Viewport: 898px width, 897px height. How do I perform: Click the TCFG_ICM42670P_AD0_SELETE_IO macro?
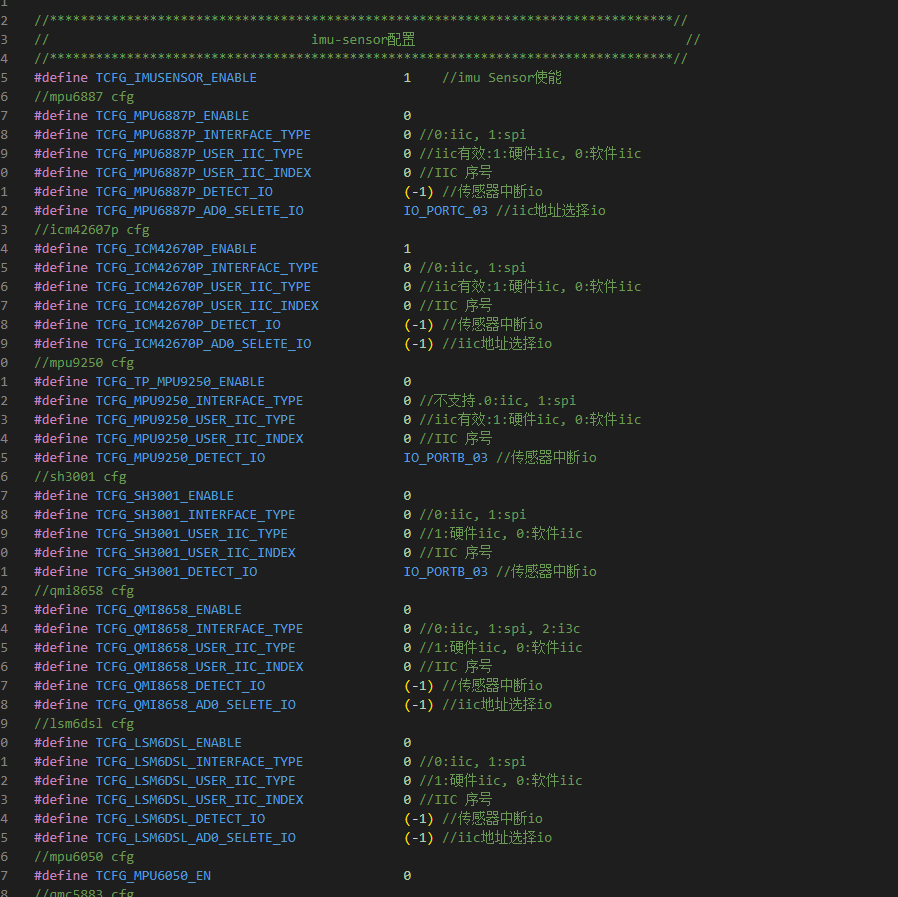[x=203, y=343]
